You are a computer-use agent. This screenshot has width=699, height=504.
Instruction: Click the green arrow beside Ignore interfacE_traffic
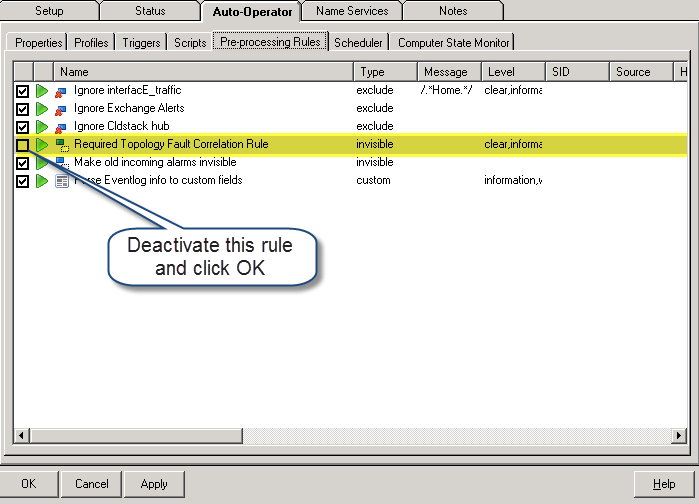click(x=42, y=91)
